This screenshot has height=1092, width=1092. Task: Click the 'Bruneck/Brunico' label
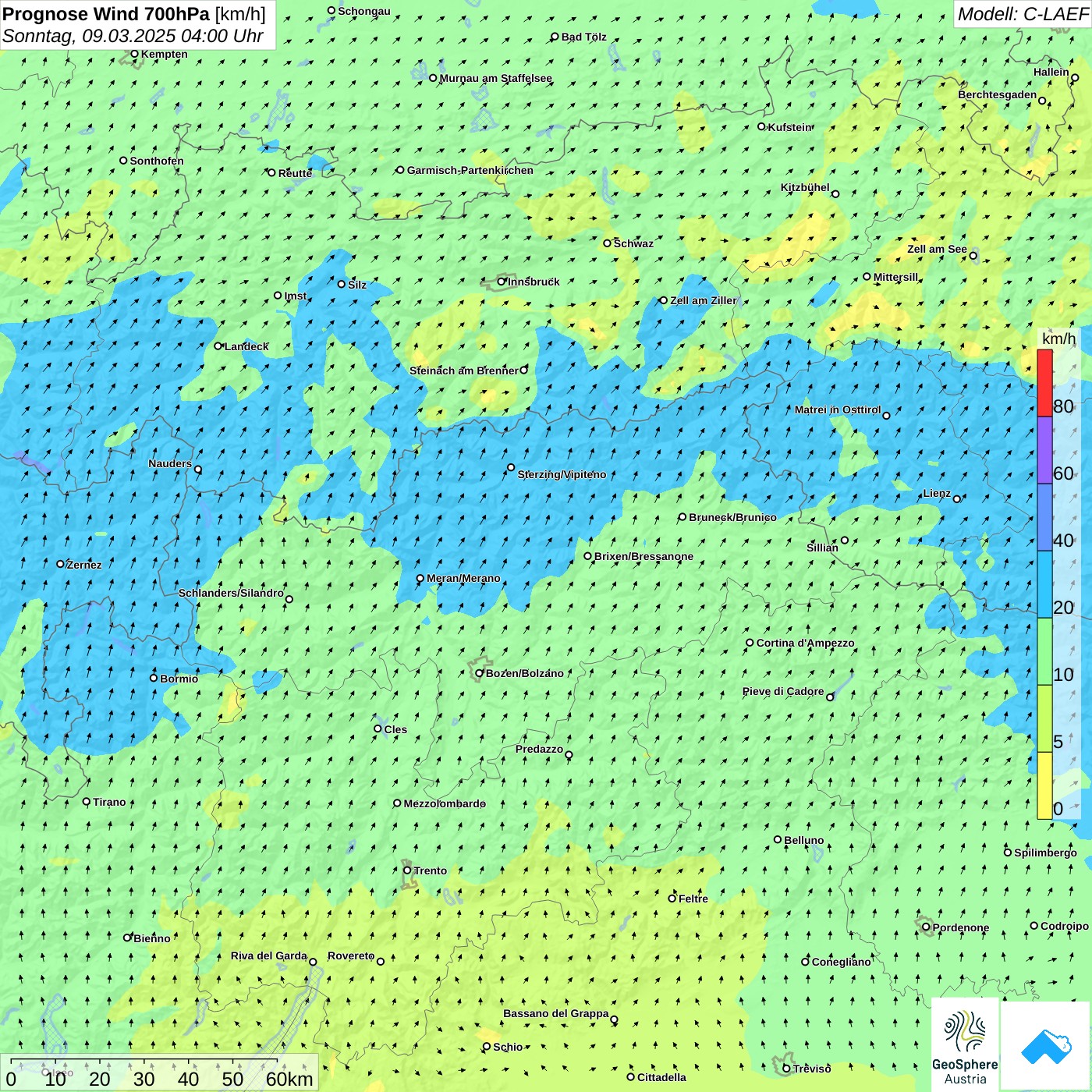pos(732,517)
